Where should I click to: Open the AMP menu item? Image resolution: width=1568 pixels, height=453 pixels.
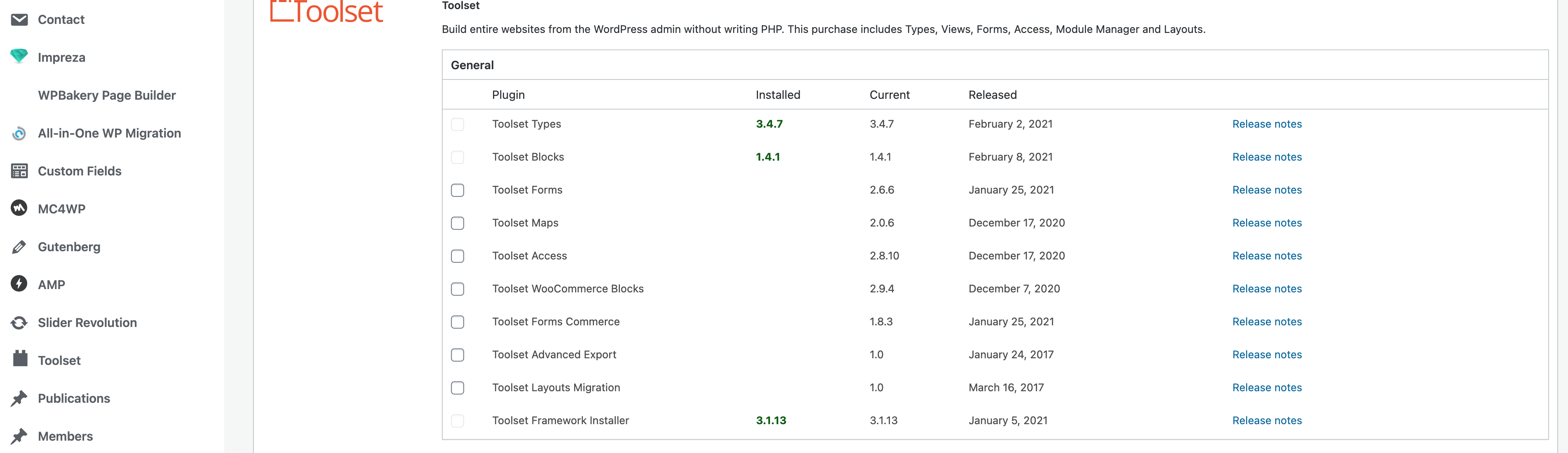click(51, 285)
